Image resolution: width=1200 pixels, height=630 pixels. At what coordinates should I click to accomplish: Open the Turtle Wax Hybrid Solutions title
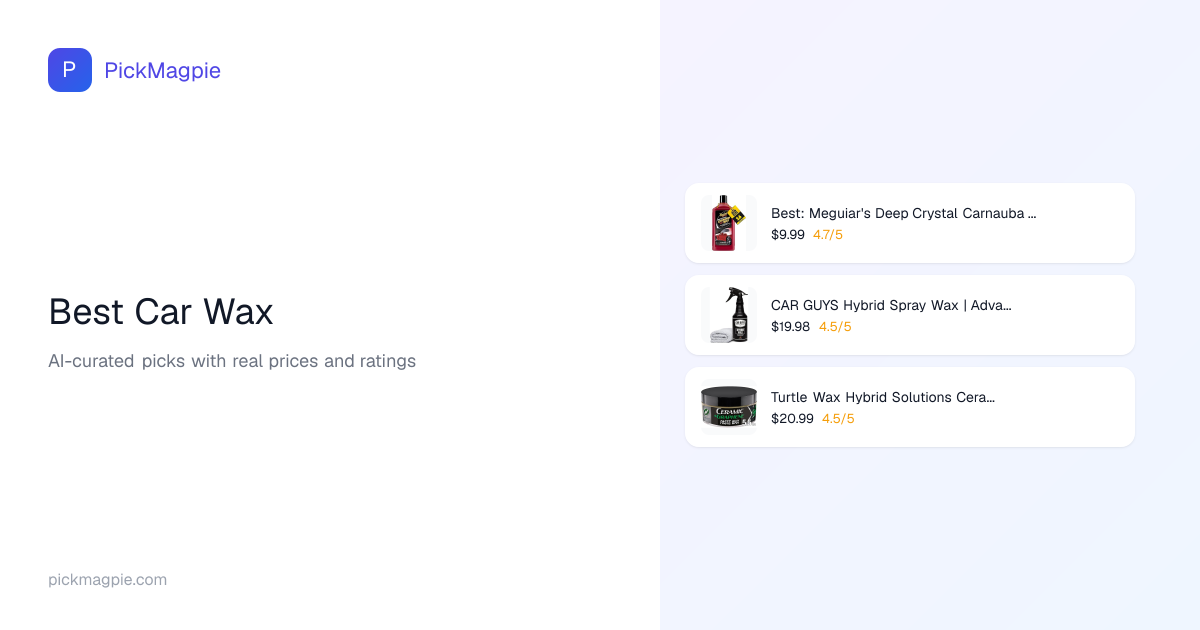point(882,397)
